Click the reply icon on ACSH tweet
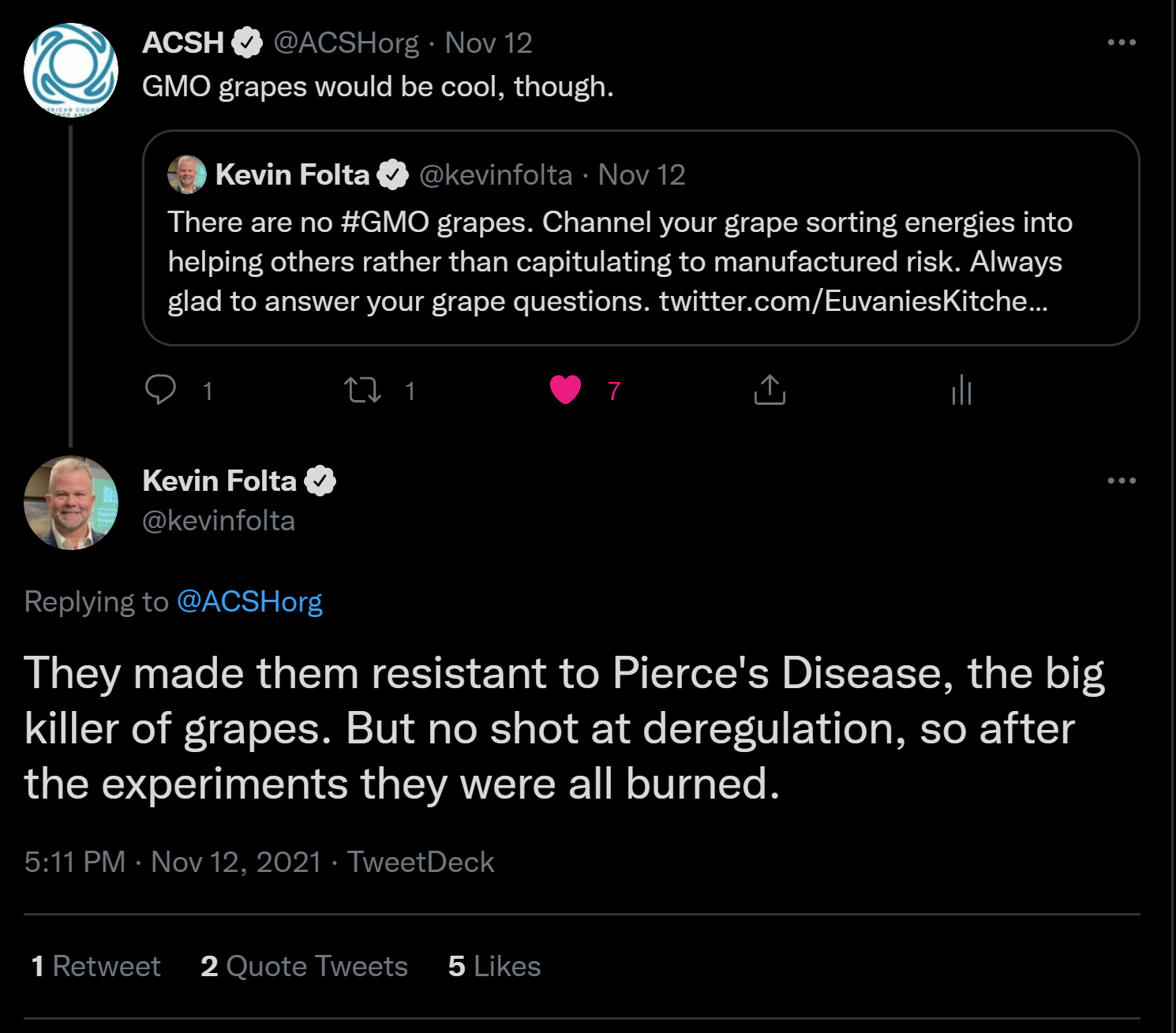The image size is (1176, 1033). 161,390
